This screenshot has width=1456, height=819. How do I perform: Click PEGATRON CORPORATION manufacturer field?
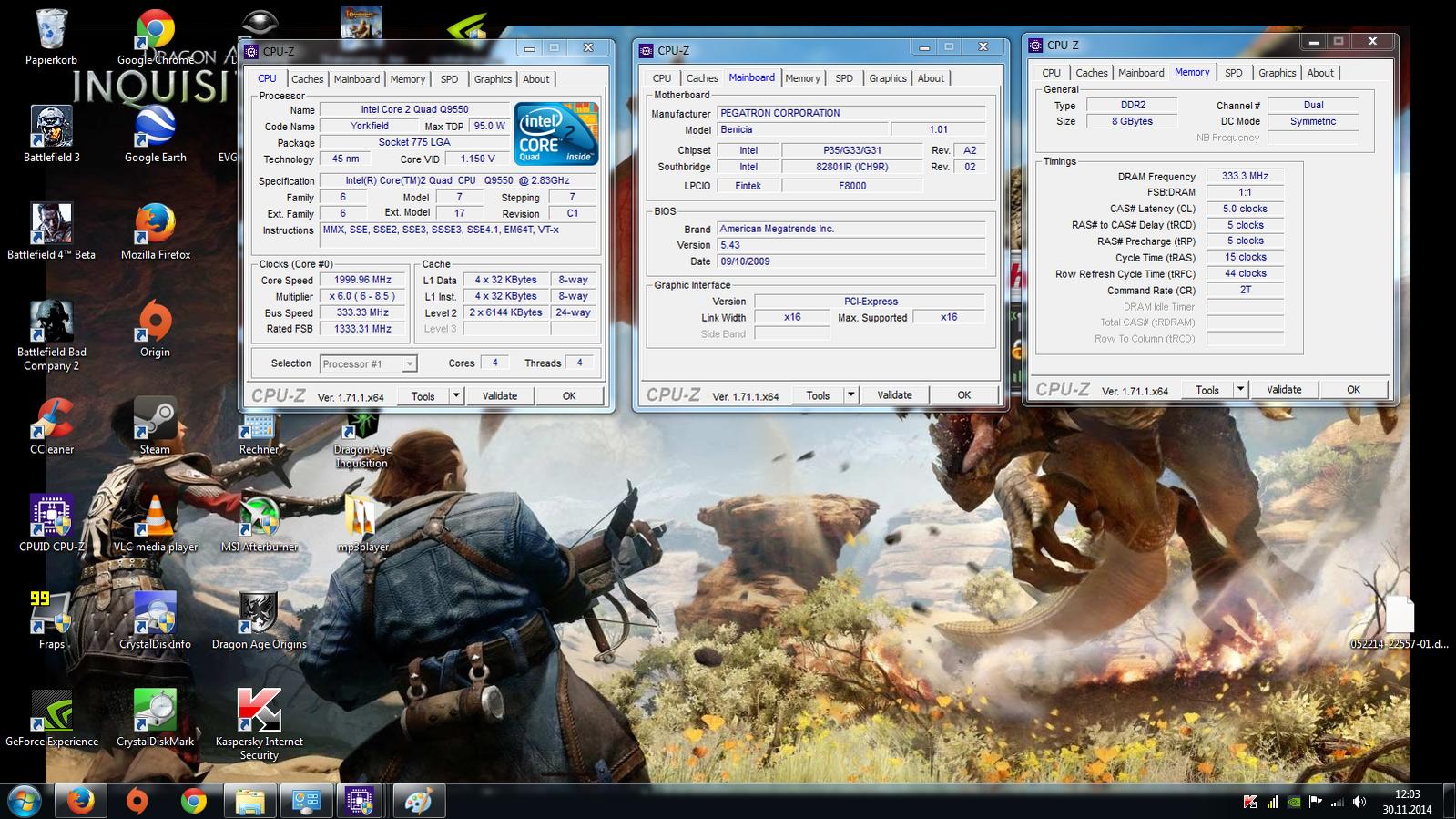click(851, 113)
